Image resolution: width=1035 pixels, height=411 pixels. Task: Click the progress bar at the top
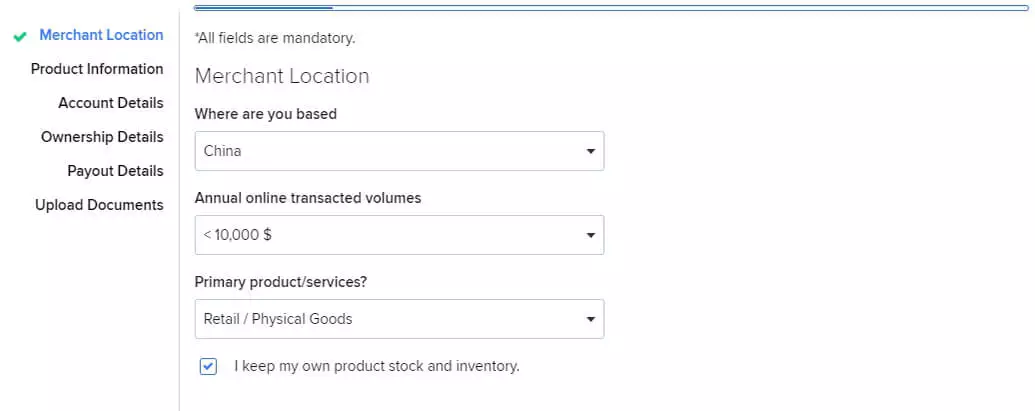(x=611, y=8)
